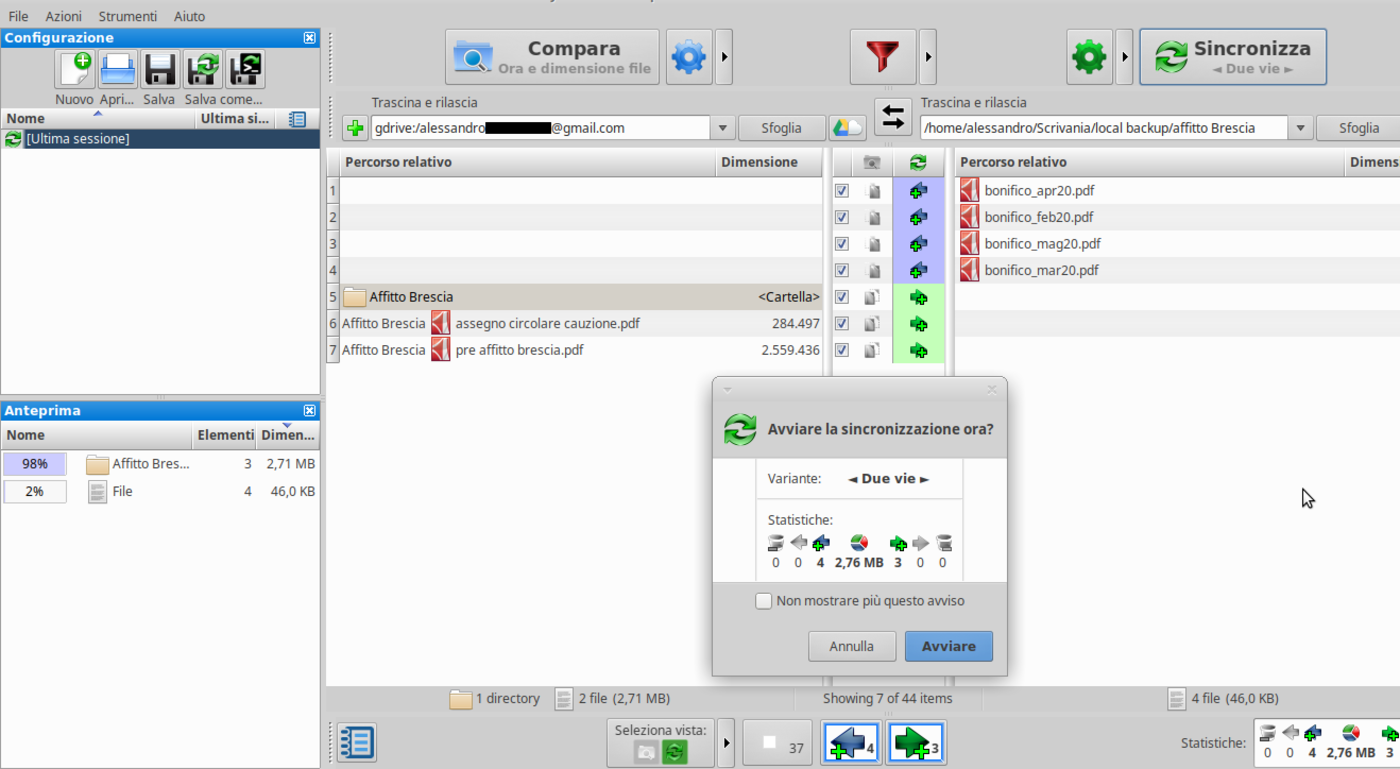Add a folder pair with green plus
The image size is (1400, 769).
(x=355, y=128)
